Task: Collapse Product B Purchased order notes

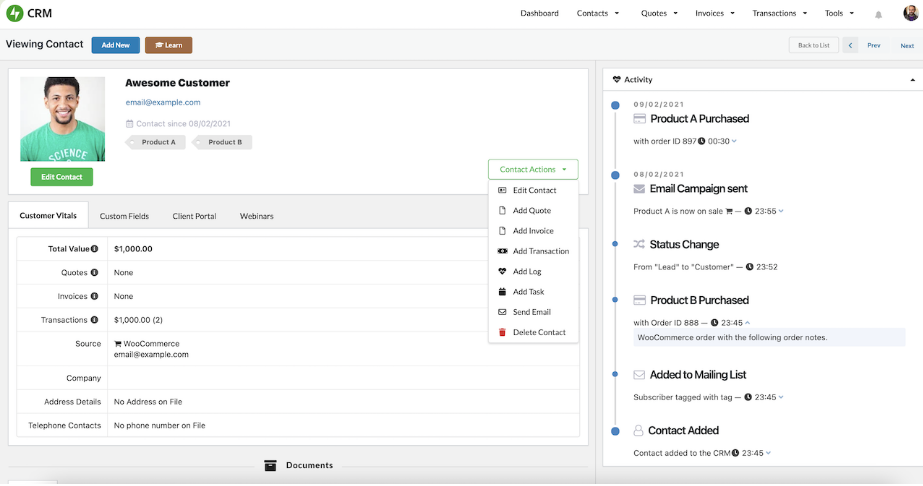Action: tap(749, 322)
